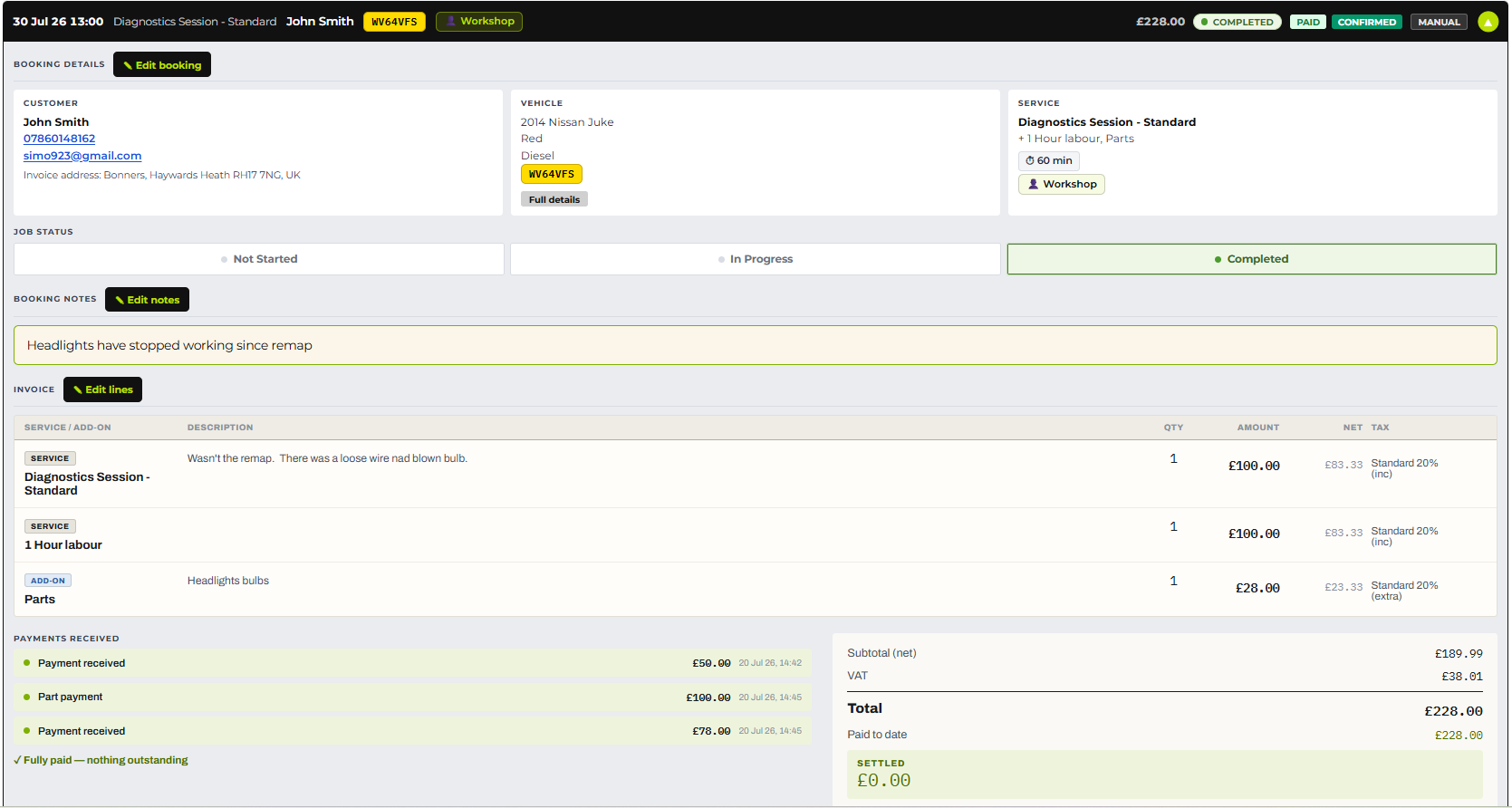
Task: Click the CONFIRMED badge in the header
Action: tap(1367, 22)
